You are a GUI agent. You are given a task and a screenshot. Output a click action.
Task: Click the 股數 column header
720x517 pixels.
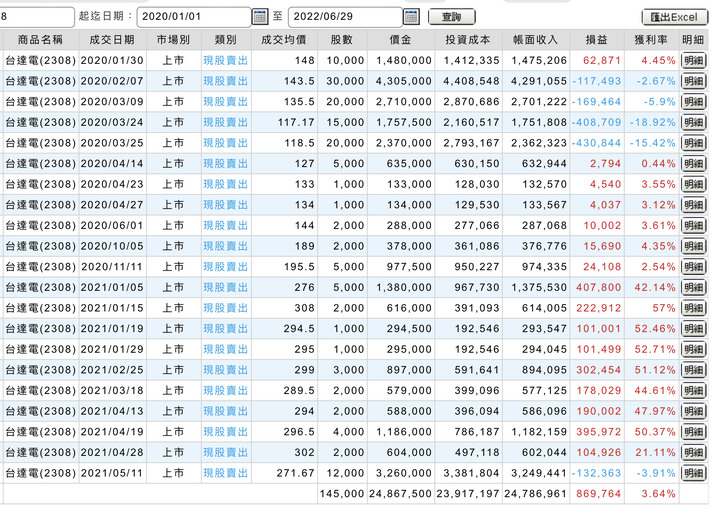(342, 40)
